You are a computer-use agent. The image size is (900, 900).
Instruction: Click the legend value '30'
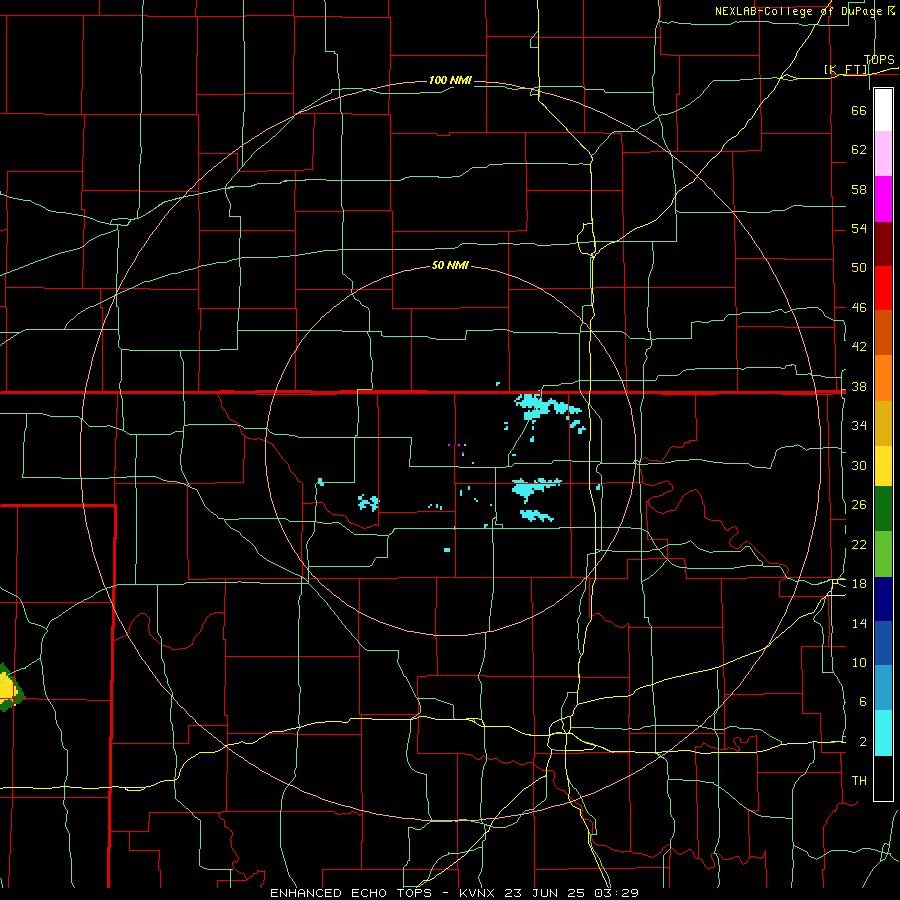859,465
